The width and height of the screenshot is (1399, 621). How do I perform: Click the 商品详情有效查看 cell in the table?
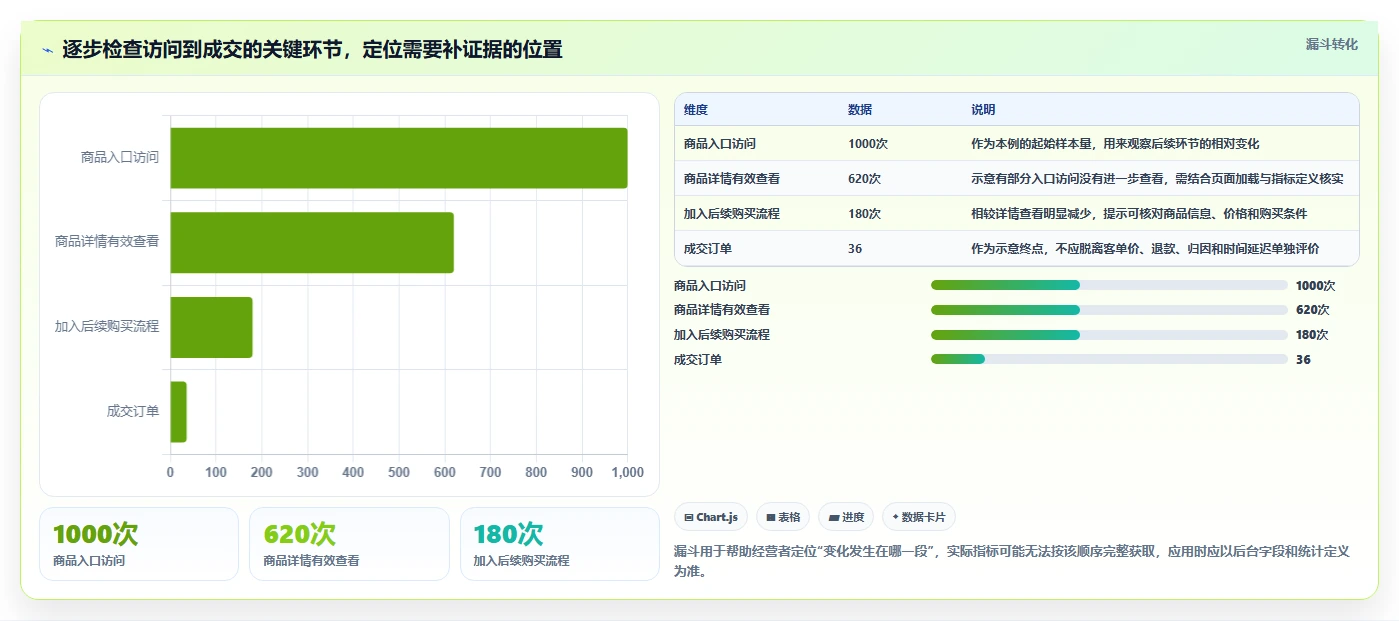click(732, 179)
